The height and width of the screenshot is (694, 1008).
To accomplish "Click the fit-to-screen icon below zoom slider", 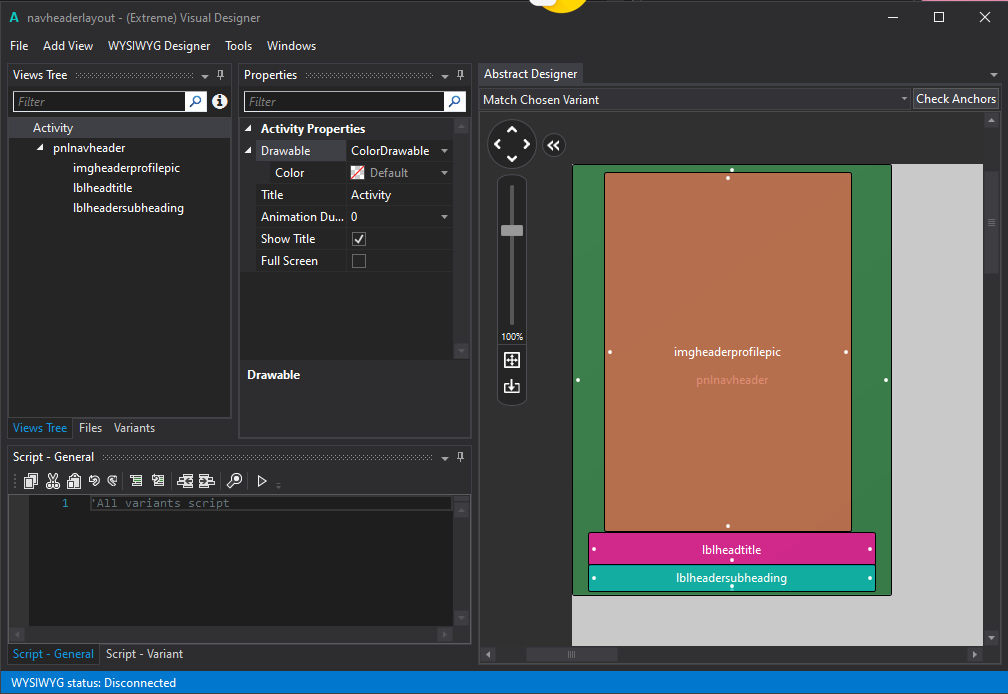I will point(512,360).
